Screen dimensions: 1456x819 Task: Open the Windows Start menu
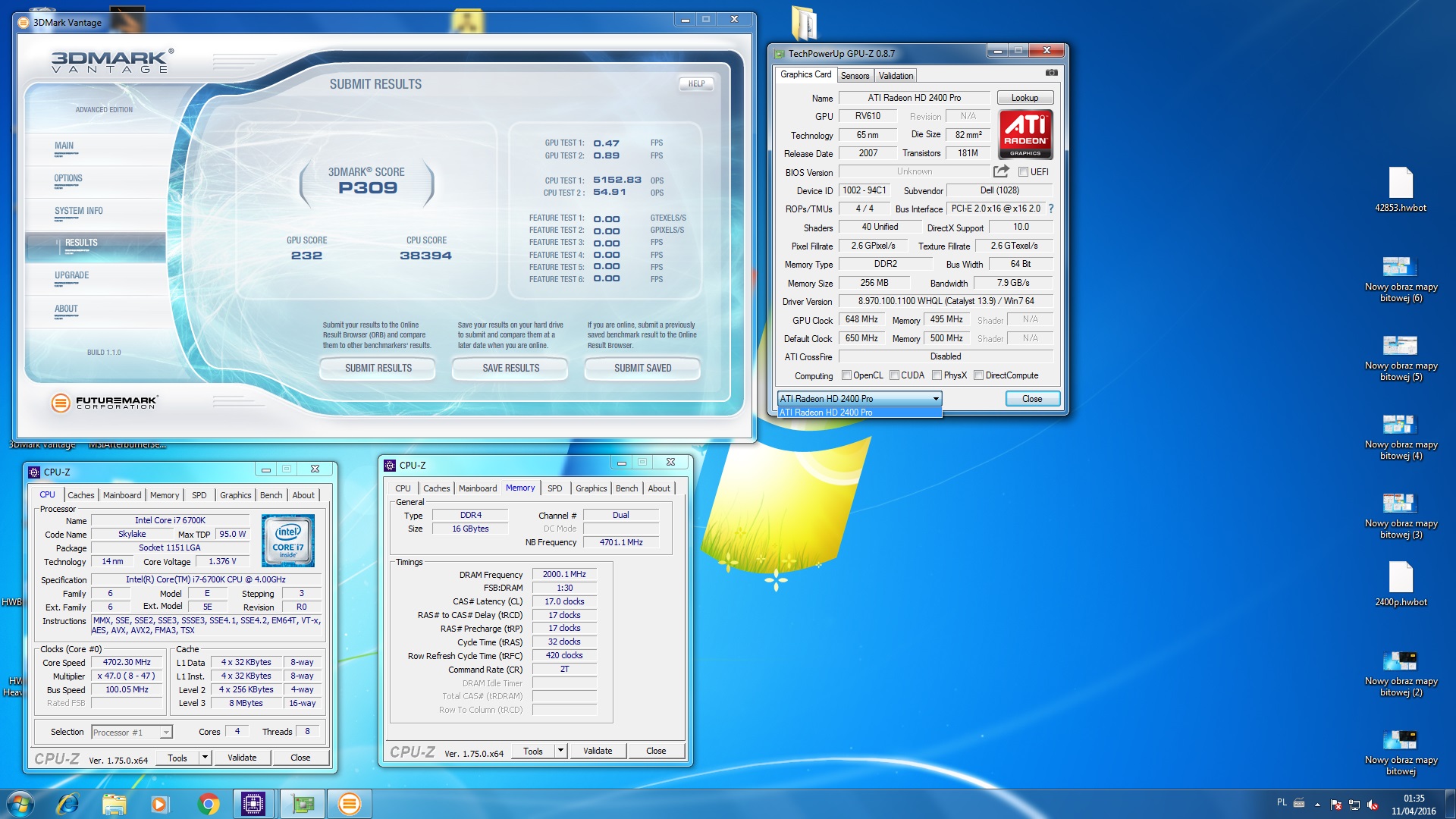point(20,804)
